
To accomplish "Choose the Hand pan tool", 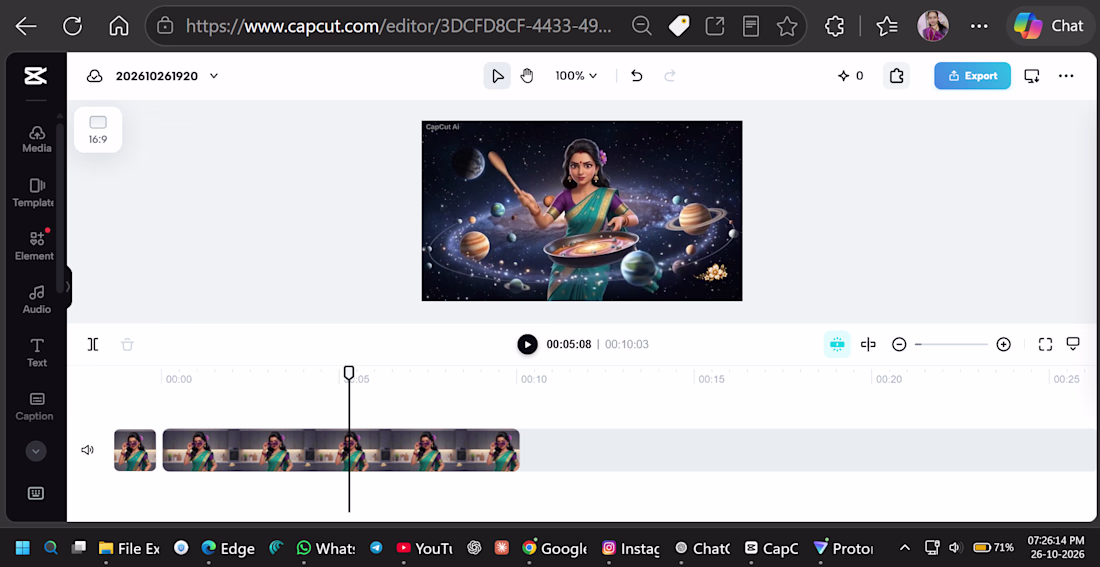I will pos(527,76).
